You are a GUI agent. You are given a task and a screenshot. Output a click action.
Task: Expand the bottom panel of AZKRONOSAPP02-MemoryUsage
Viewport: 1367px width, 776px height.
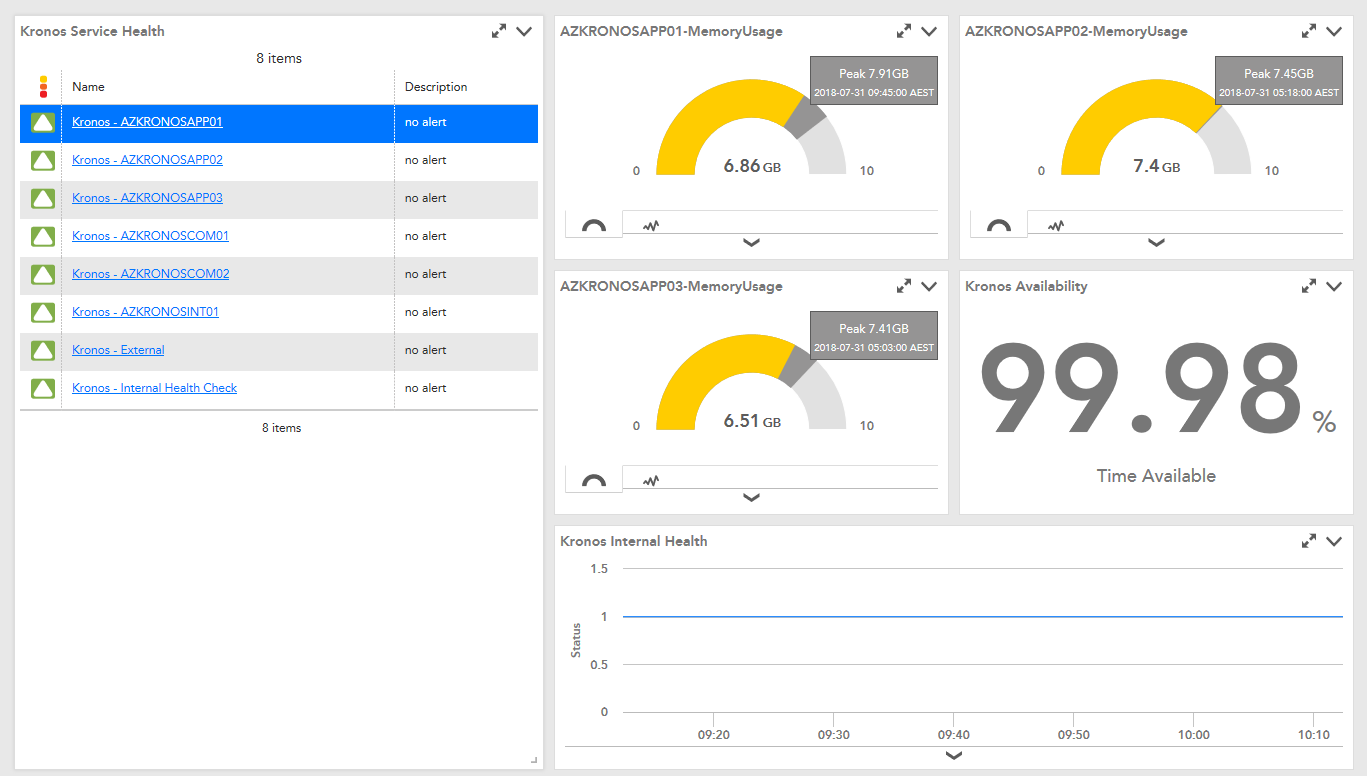[x=1157, y=243]
